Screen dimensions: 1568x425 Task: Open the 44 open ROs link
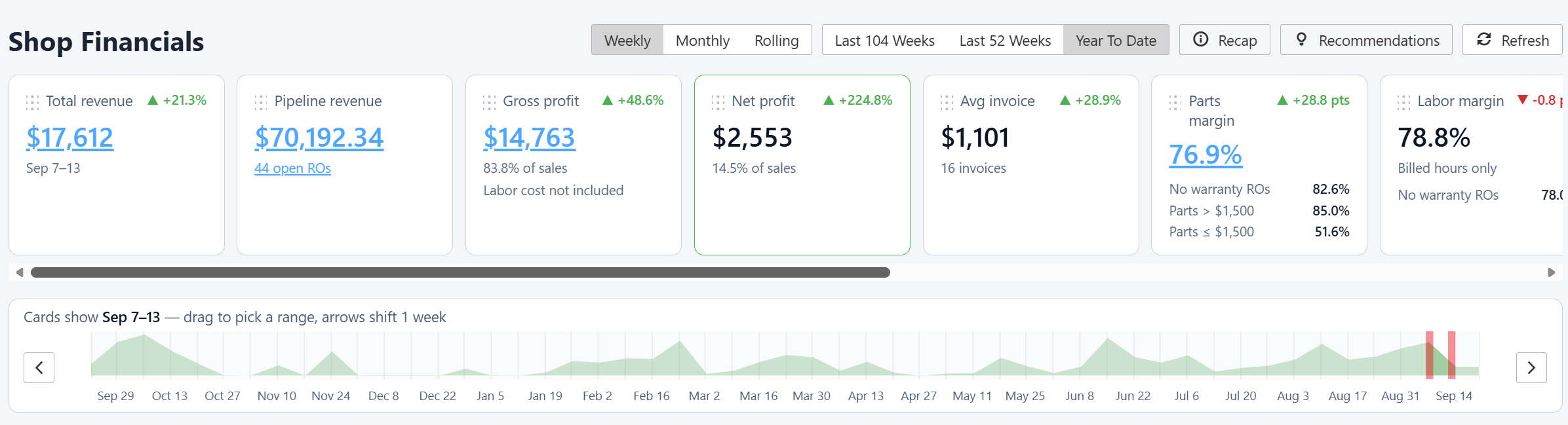coord(292,168)
